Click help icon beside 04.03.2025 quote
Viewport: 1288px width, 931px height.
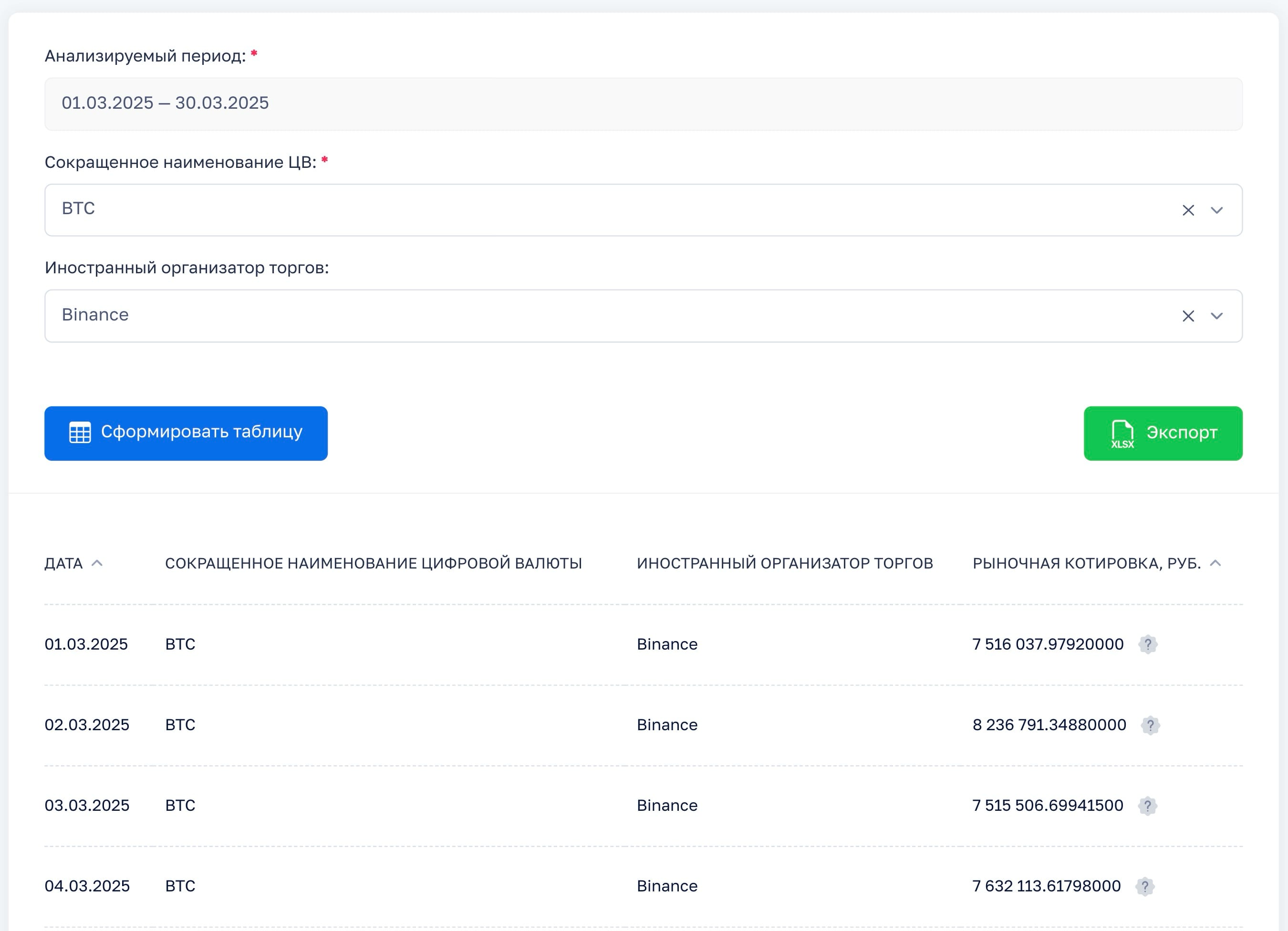click(1145, 886)
